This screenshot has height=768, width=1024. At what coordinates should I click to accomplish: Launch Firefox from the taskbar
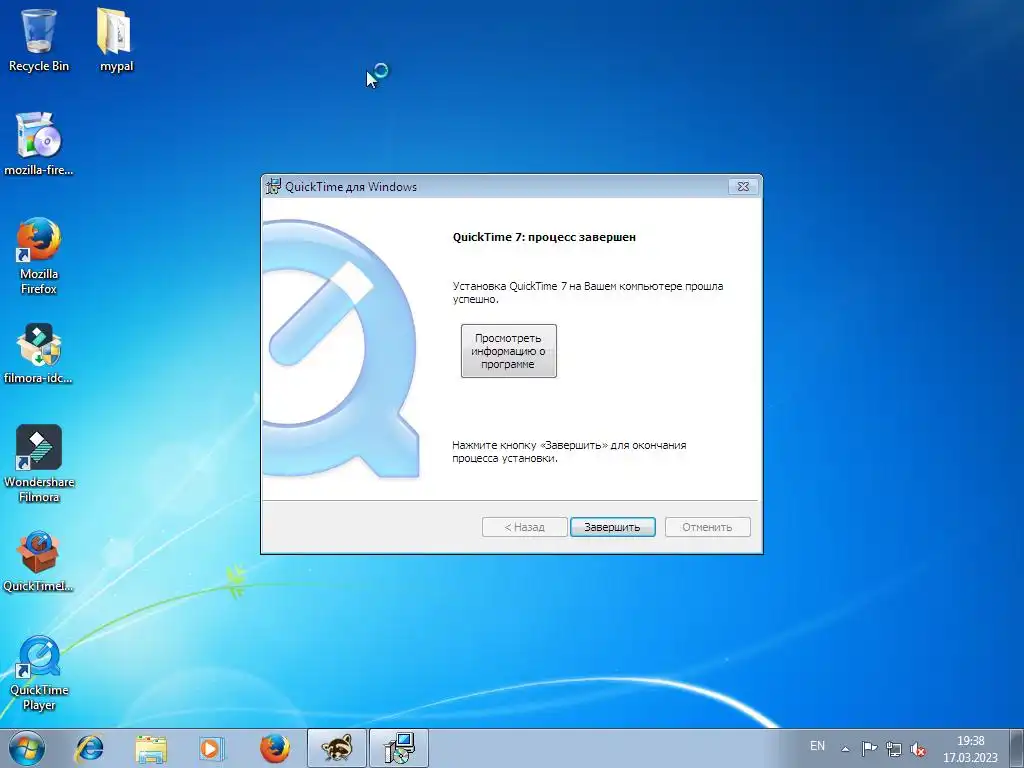[274, 748]
